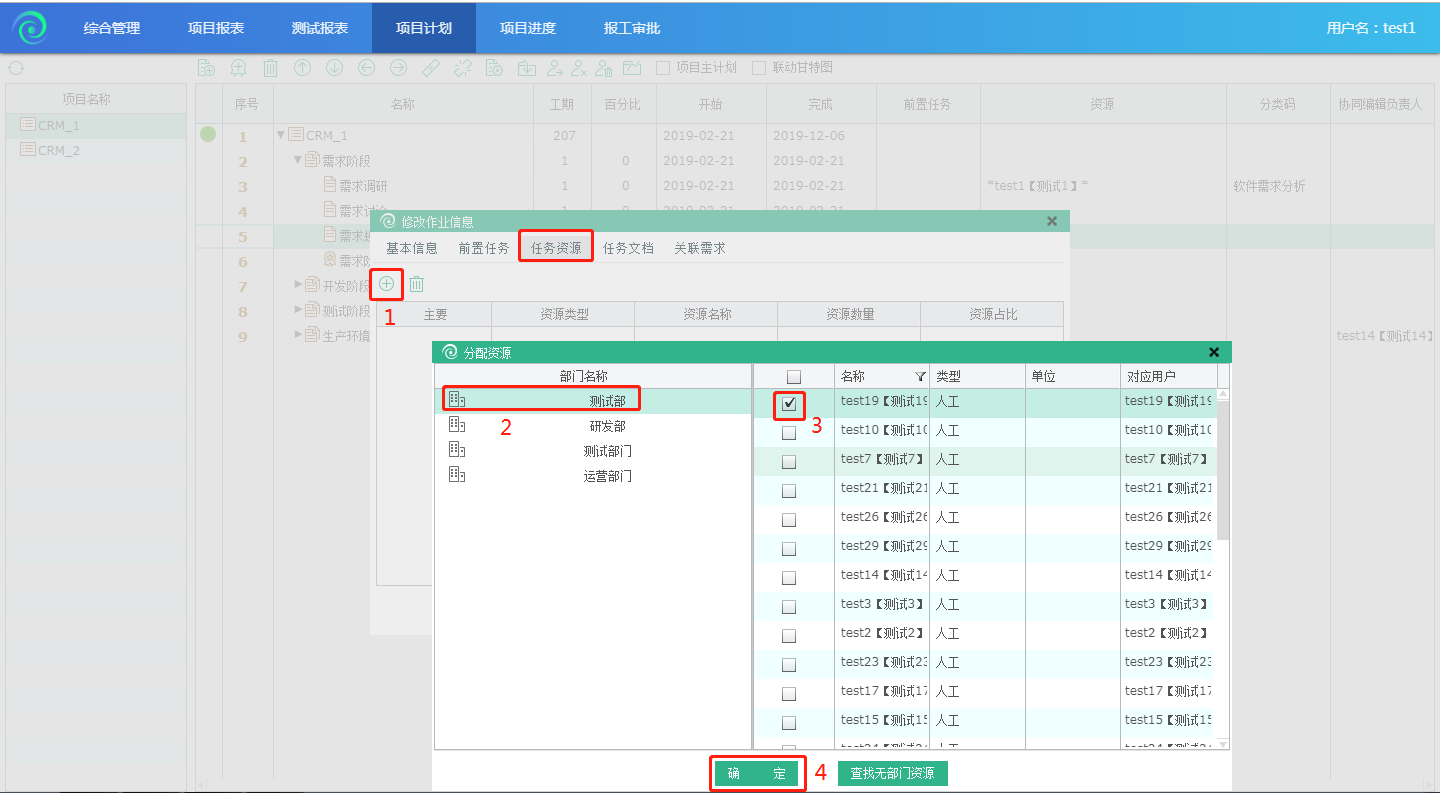Uncheck the test19 resource checkbox
This screenshot has width=1440, height=793.
[x=789, y=404]
